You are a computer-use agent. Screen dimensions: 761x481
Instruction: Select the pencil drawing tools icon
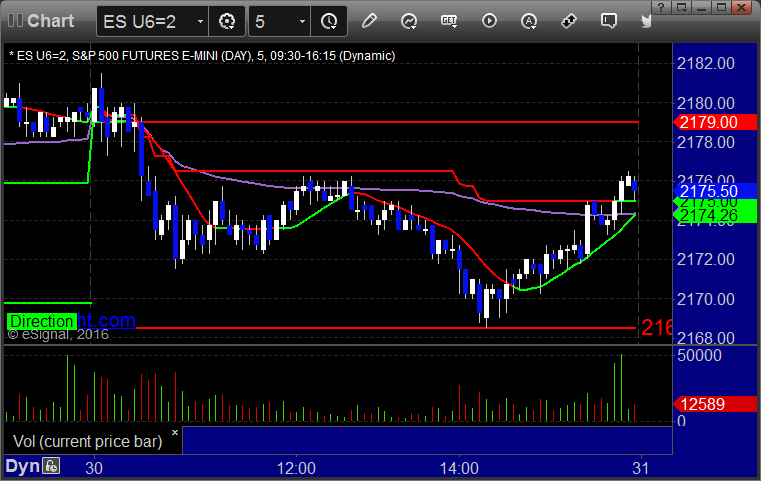pyautogui.click(x=369, y=21)
